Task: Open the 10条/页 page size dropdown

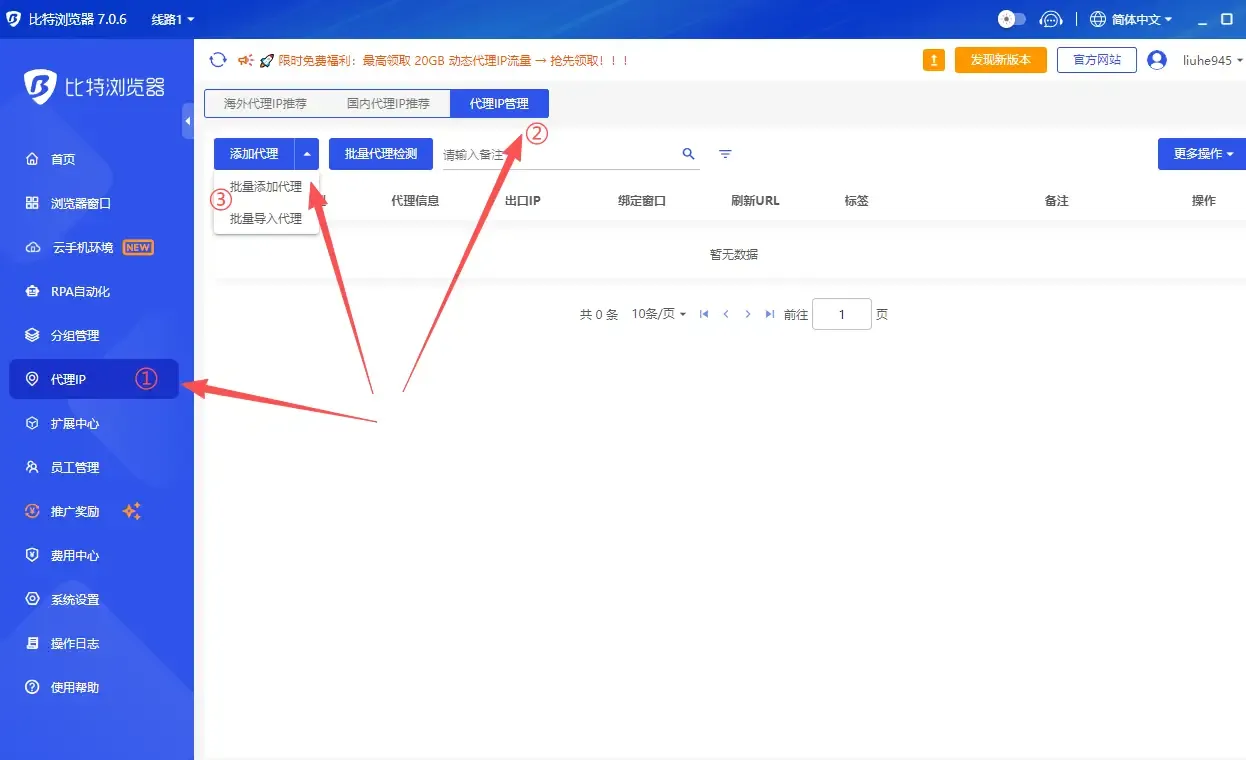Action: 658,314
